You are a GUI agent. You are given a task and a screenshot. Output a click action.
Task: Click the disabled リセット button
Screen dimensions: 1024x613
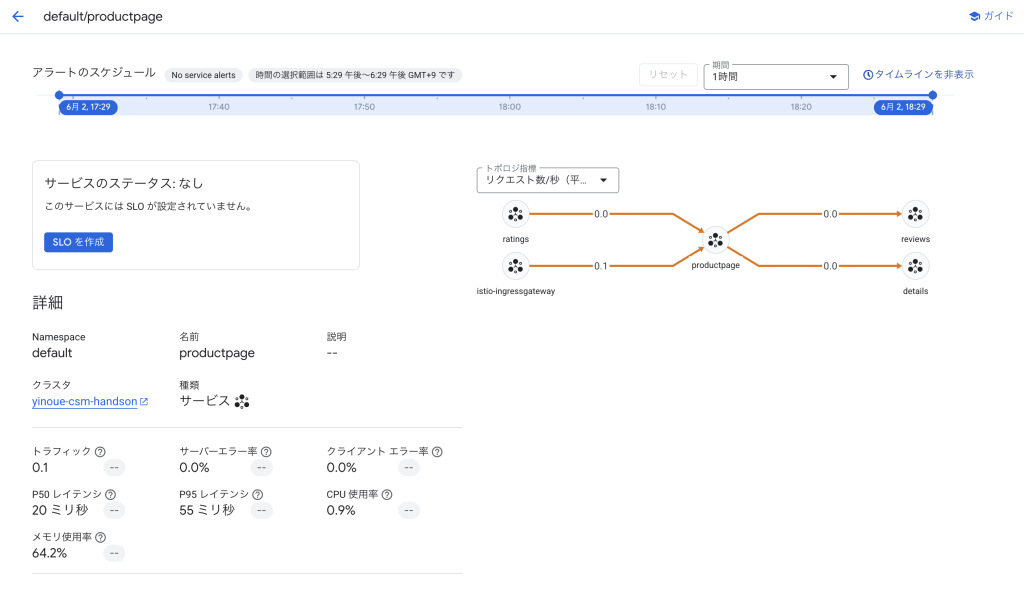(668, 75)
